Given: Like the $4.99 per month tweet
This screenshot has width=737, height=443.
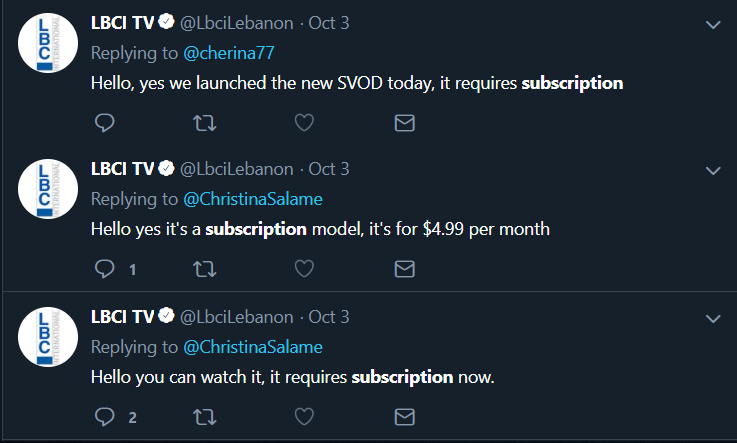Looking at the screenshot, I should pos(305,269).
